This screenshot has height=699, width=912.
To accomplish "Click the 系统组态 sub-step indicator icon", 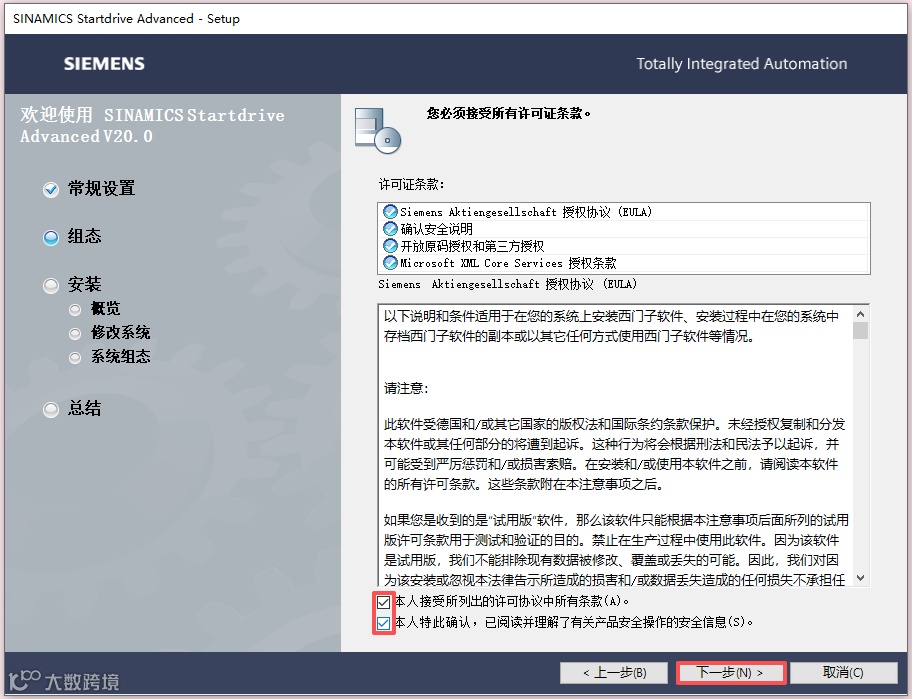I will click(74, 358).
